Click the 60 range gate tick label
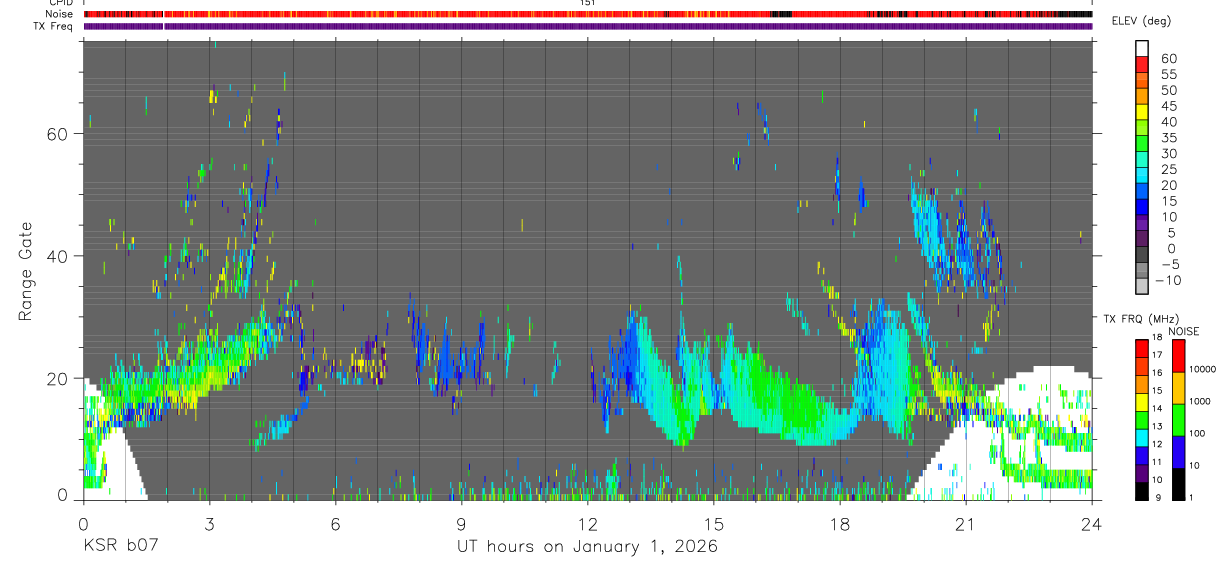Image resolution: width=1228 pixels, height=567 pixels. point(61,133)
